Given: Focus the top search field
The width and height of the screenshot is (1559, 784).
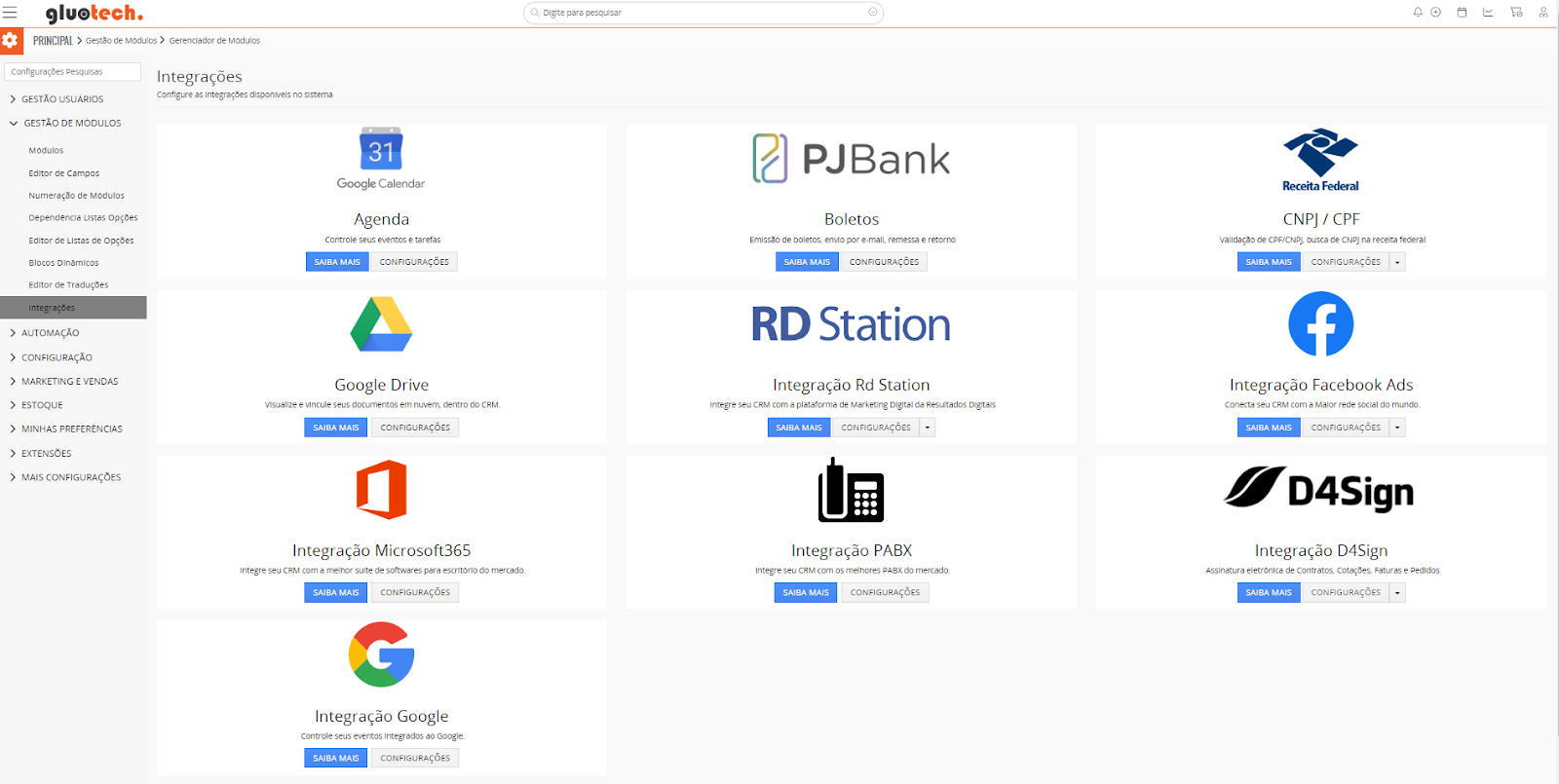Looking at the screenshot, I should (x=703, y=13).
